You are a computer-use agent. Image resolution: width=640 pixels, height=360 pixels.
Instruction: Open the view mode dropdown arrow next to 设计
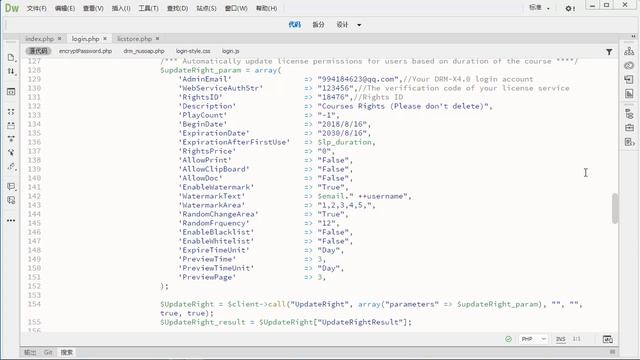coord(359,25)
